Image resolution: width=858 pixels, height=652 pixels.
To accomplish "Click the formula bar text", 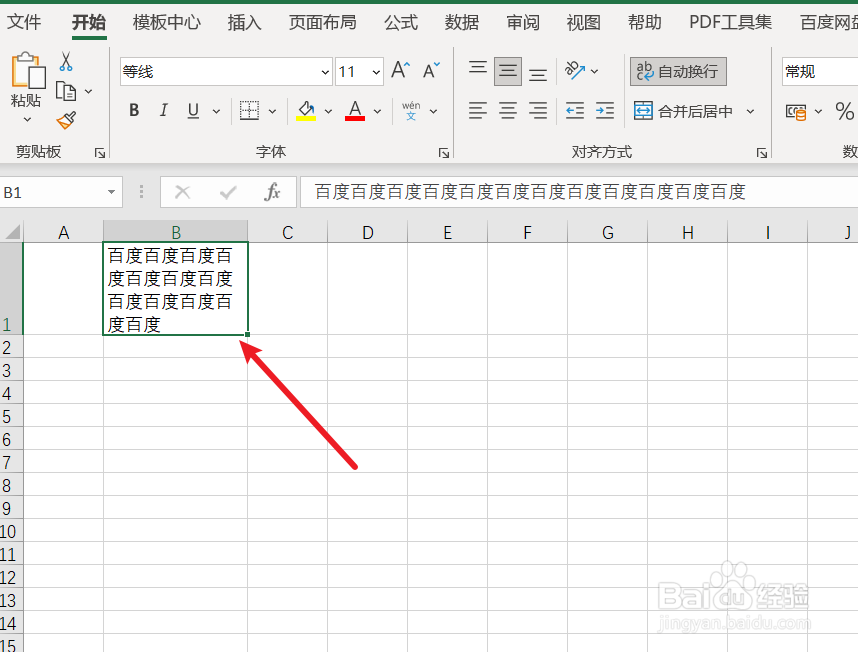I will (530, 192).
